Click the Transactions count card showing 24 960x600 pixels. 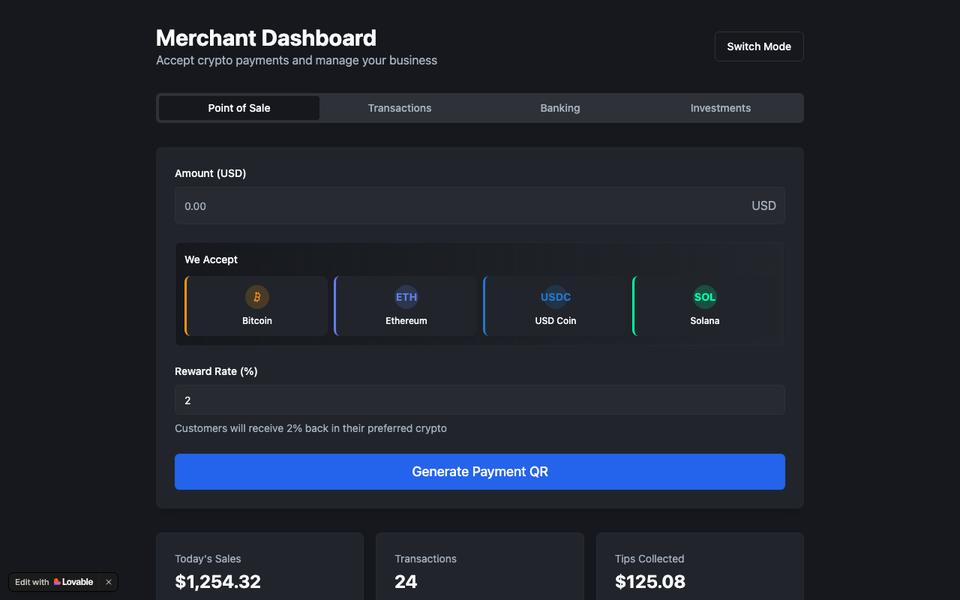coord(479,566)
